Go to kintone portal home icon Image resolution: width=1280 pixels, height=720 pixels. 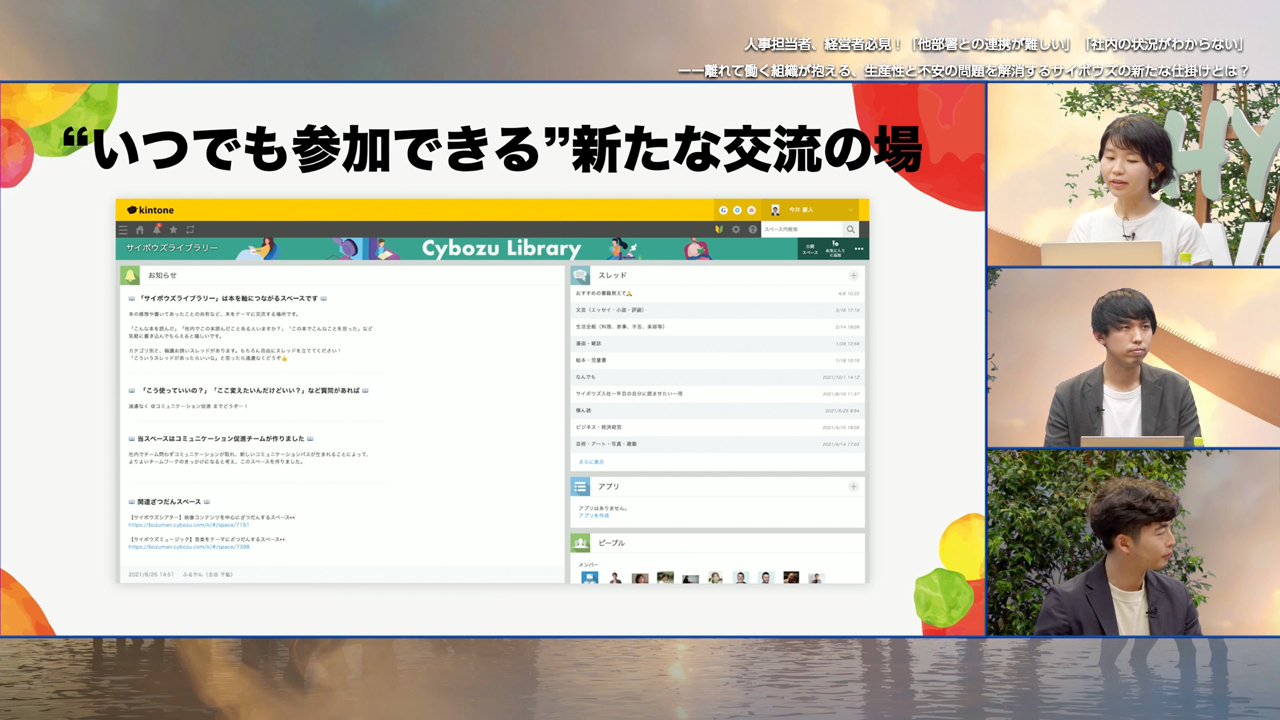(x=140, y=230)
